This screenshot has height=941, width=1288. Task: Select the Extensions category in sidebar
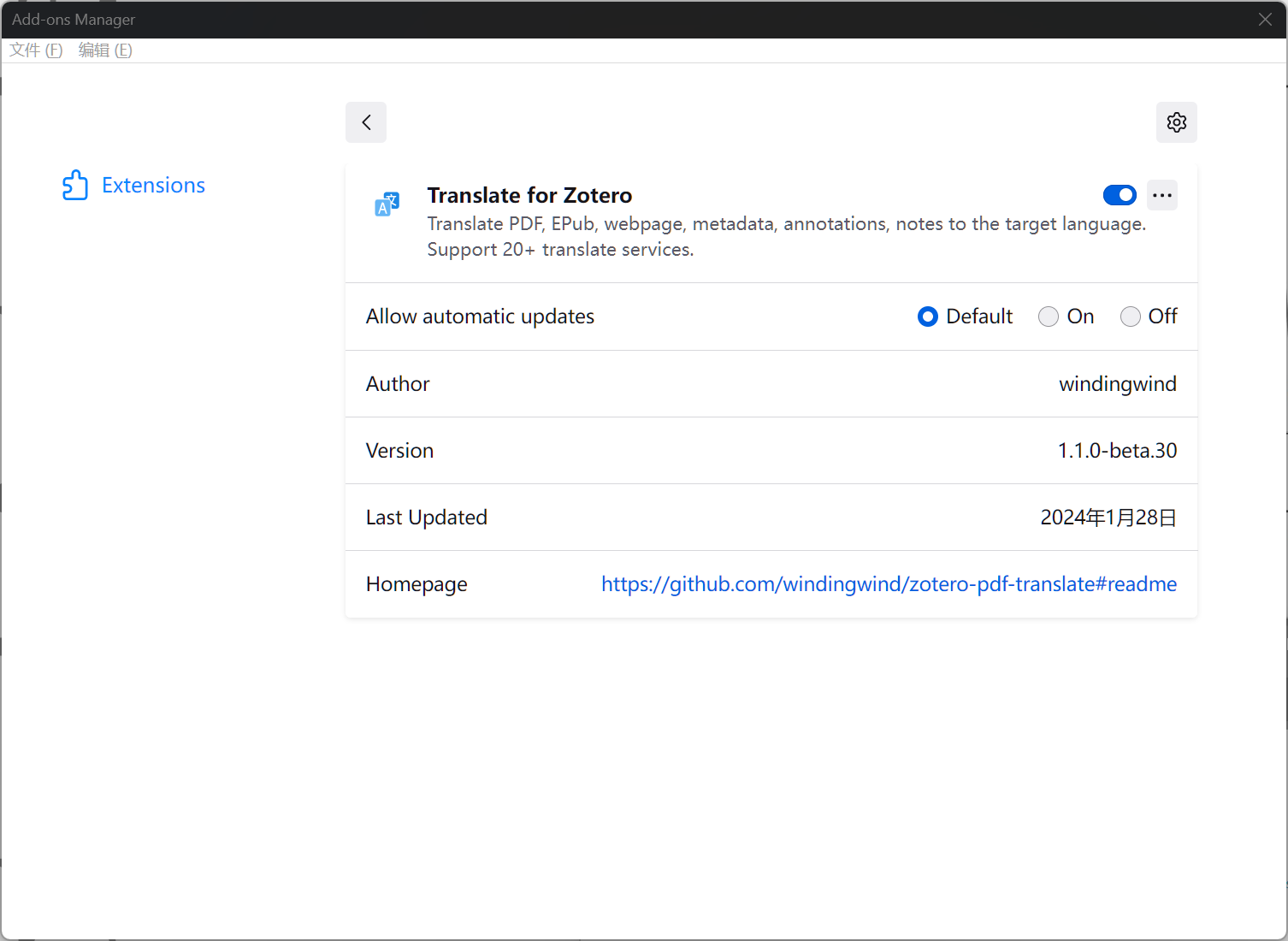(x=134, y=185)
